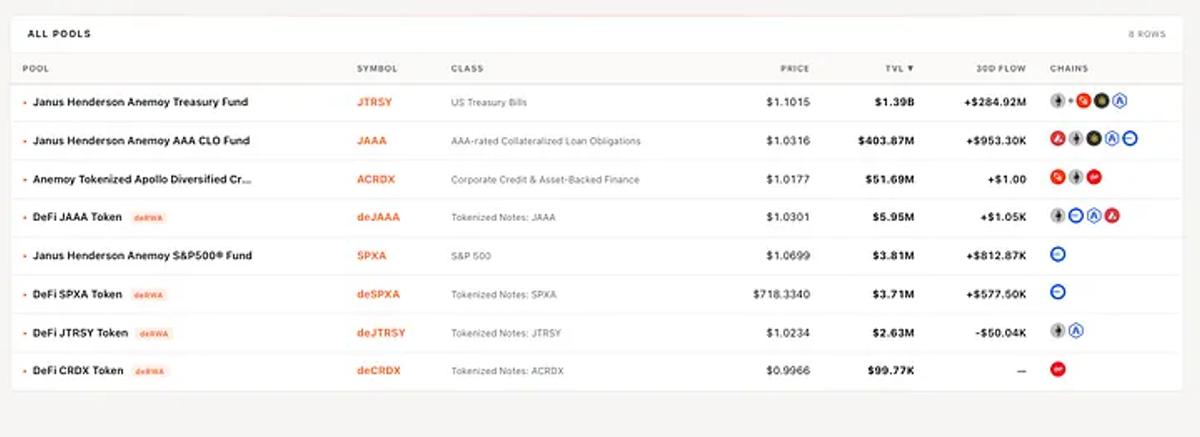This screenshot has height=437, width=1200.
Task: Click the $99.77K TVL value
Action: point(891,371)
